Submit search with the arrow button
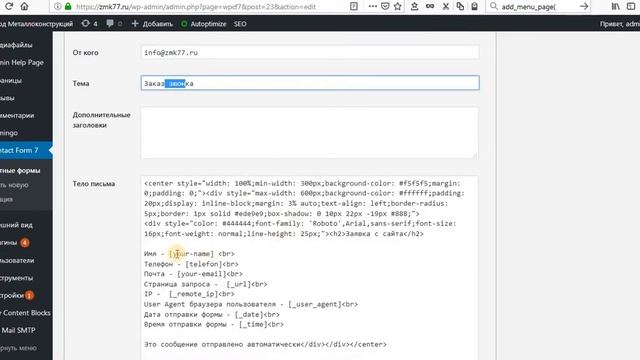 (x=584, y=6)
